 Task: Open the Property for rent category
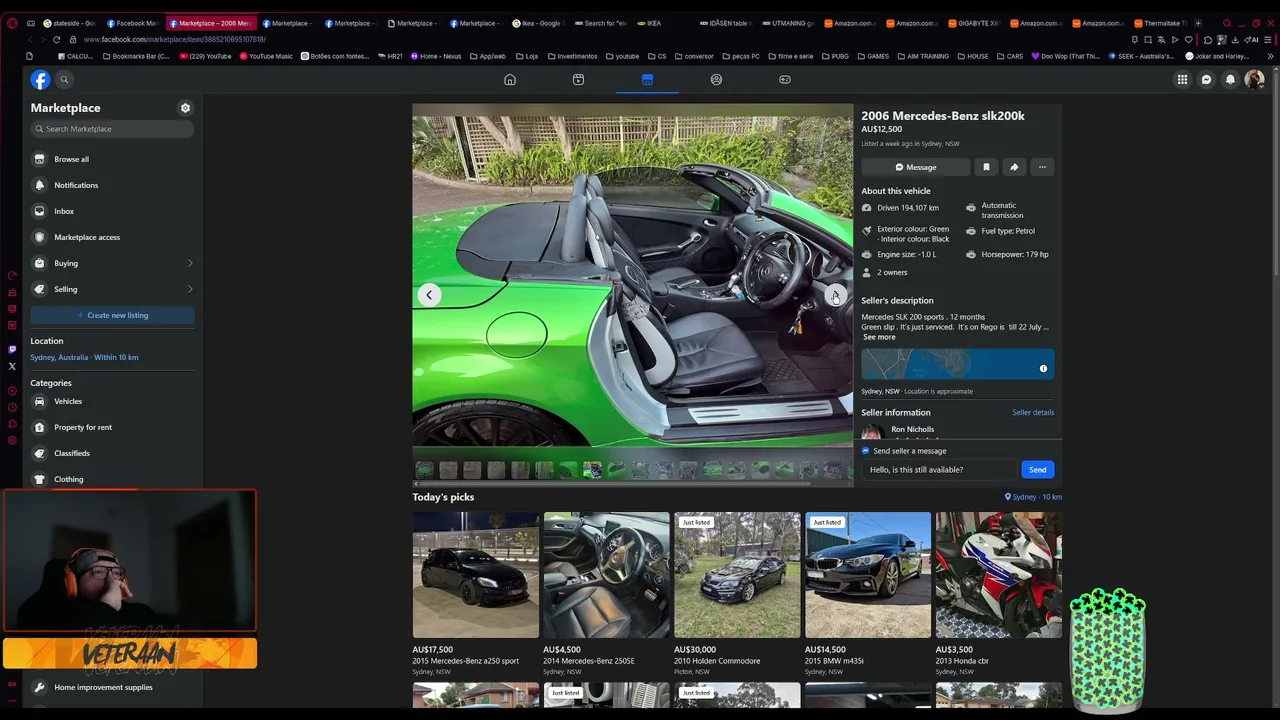point(112,427)
